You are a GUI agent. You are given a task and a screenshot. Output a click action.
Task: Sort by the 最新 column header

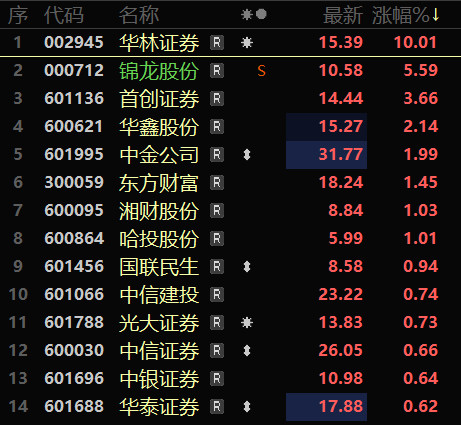click(x=343, y=15)
